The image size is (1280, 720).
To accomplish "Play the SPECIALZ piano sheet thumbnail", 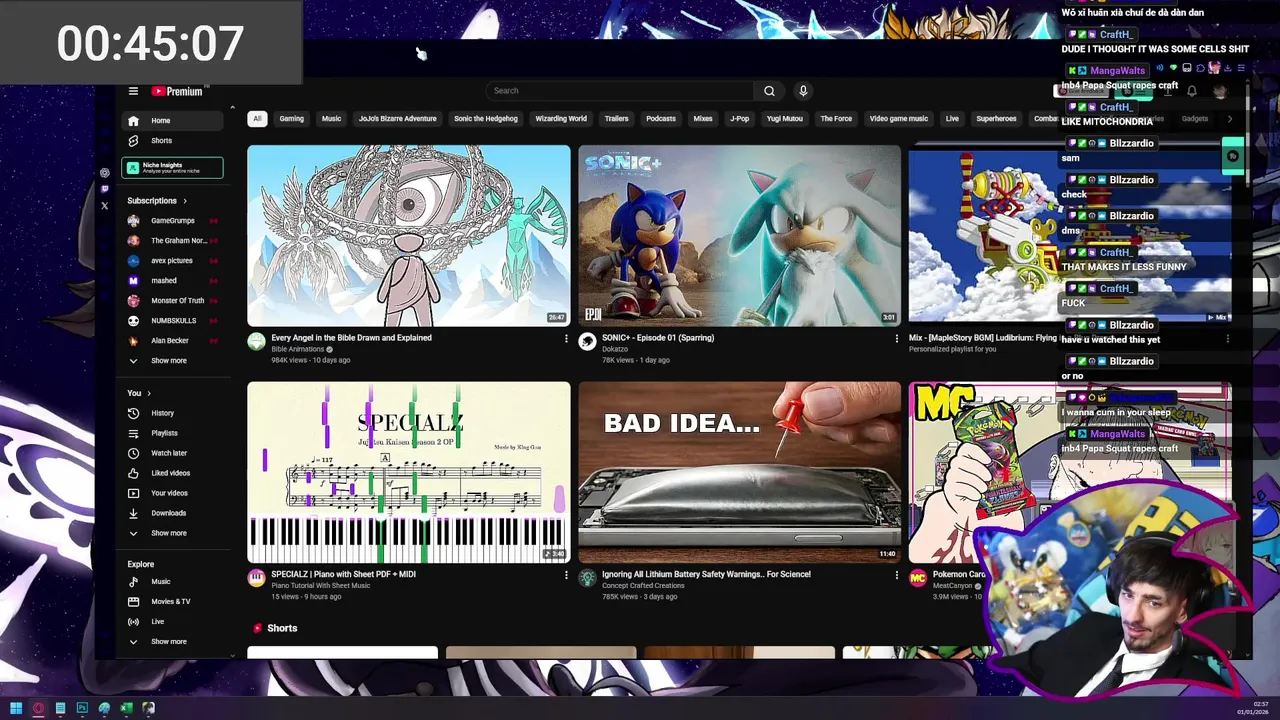I will click(x=409, y=472).
